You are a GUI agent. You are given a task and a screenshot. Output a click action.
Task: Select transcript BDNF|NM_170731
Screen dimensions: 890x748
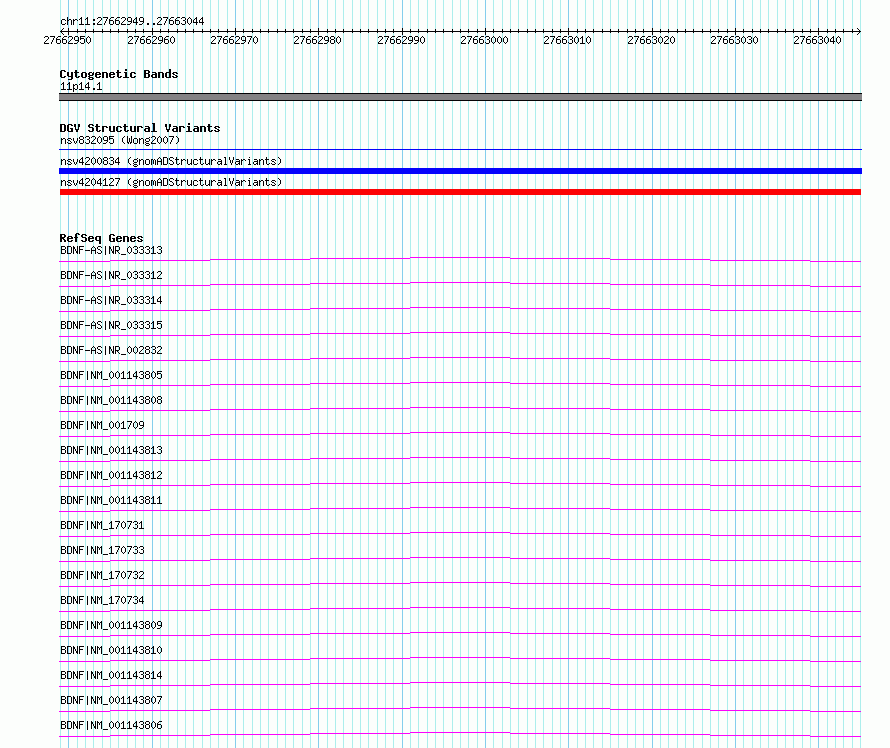[102, 525]
